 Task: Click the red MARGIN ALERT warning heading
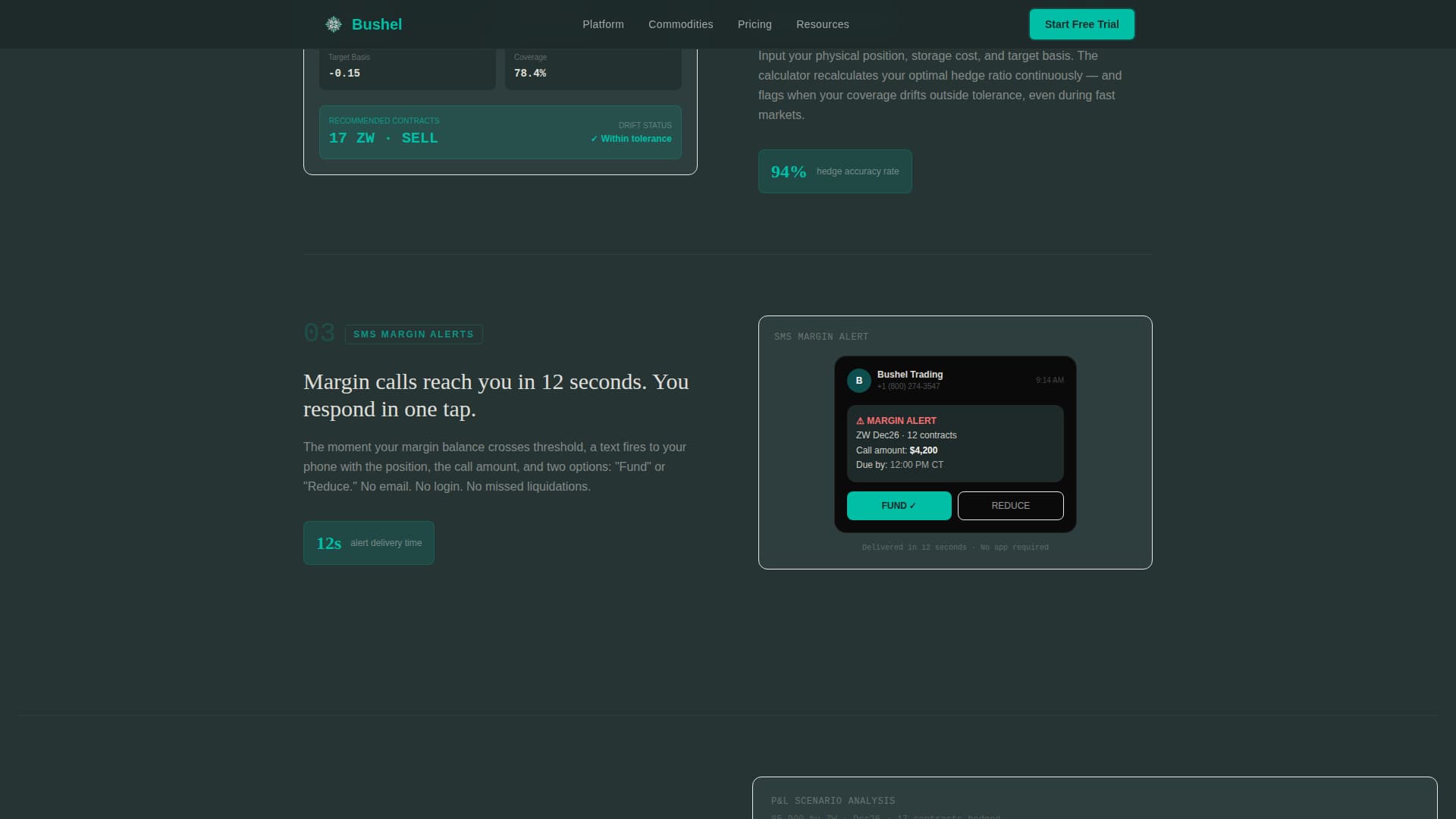tap(896, 421)
